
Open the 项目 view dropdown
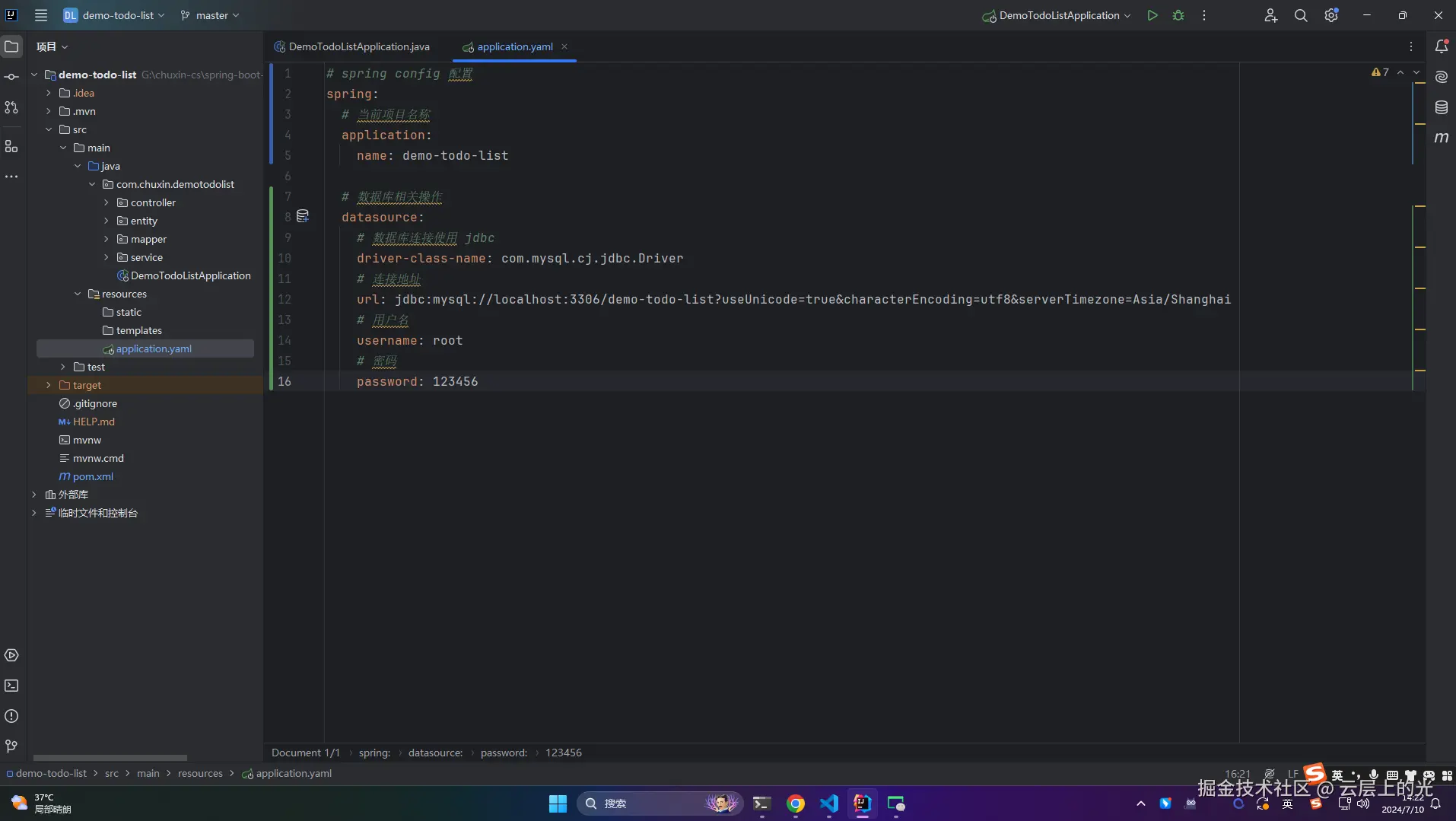(52, 46)
